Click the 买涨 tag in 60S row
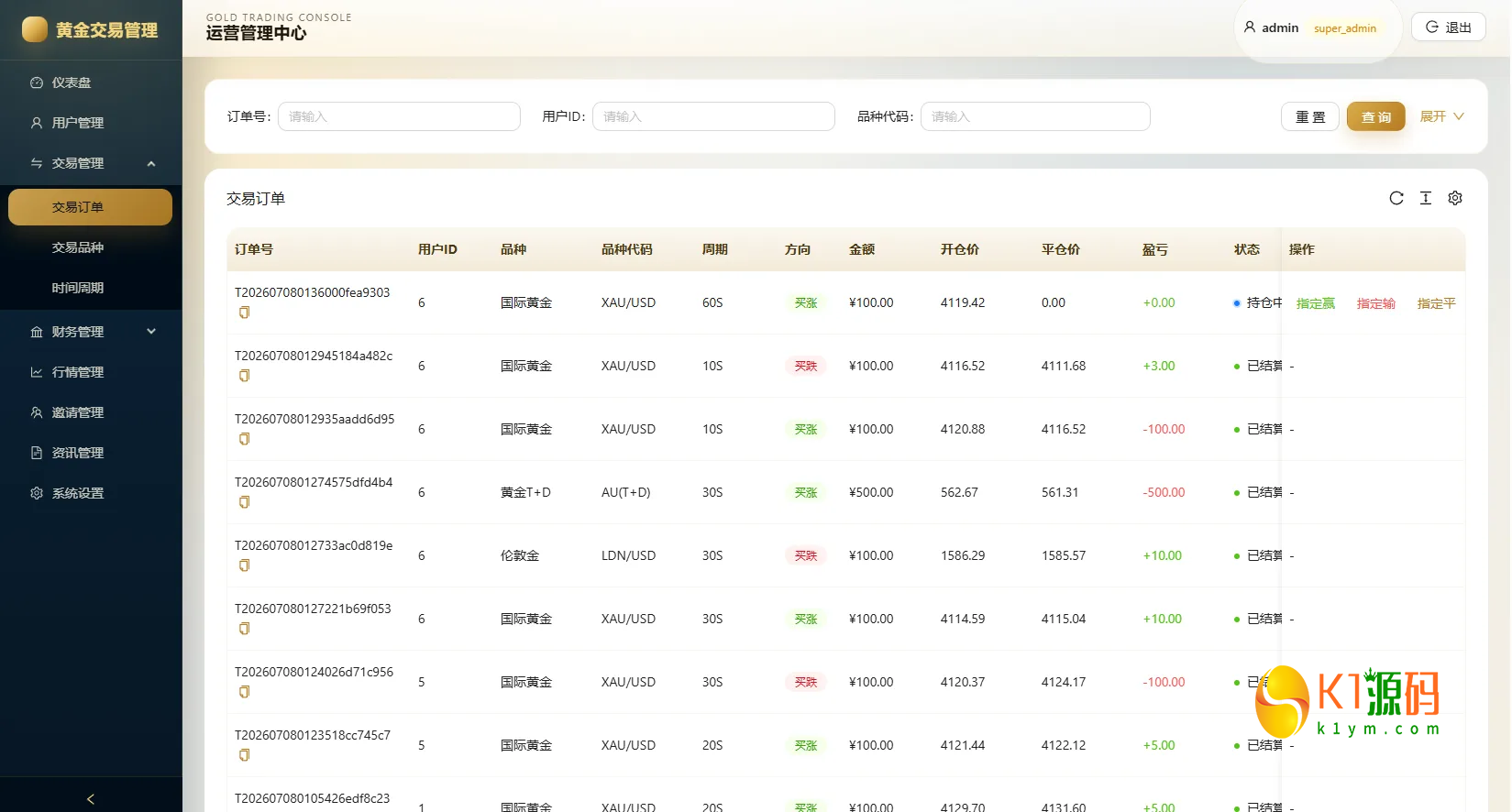The width and height of the screenshot is (1512, 812). [806, 302]
